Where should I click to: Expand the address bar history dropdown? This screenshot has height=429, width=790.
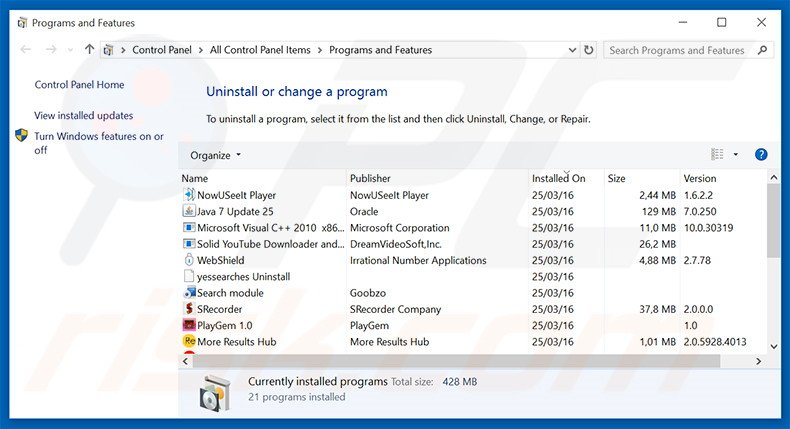572,50
